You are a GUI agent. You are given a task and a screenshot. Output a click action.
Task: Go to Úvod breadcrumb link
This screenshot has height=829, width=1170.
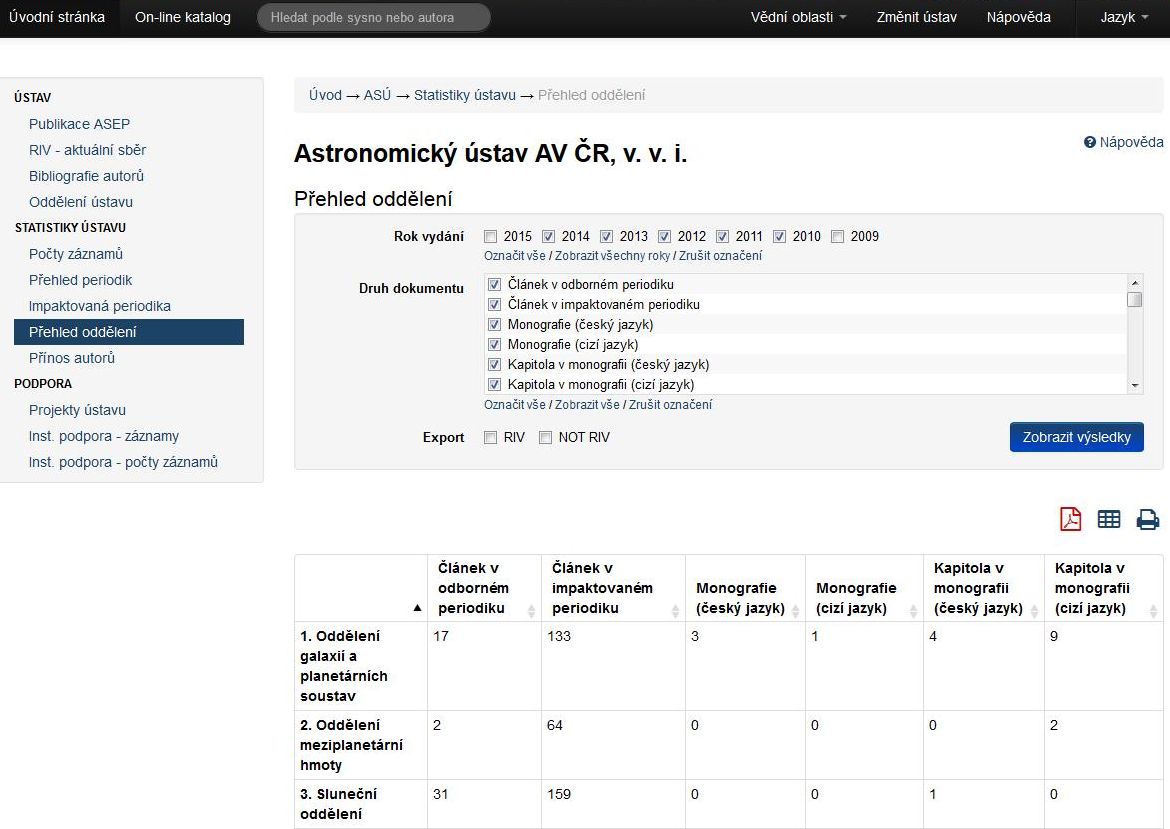tap(325, 96)
